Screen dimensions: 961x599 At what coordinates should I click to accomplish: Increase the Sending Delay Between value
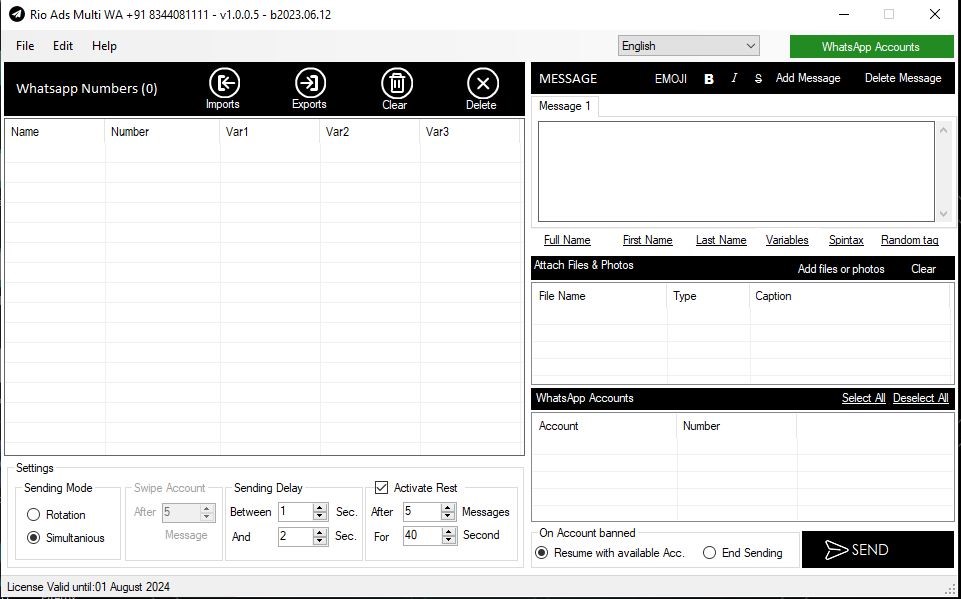click(x=320, y=508)
